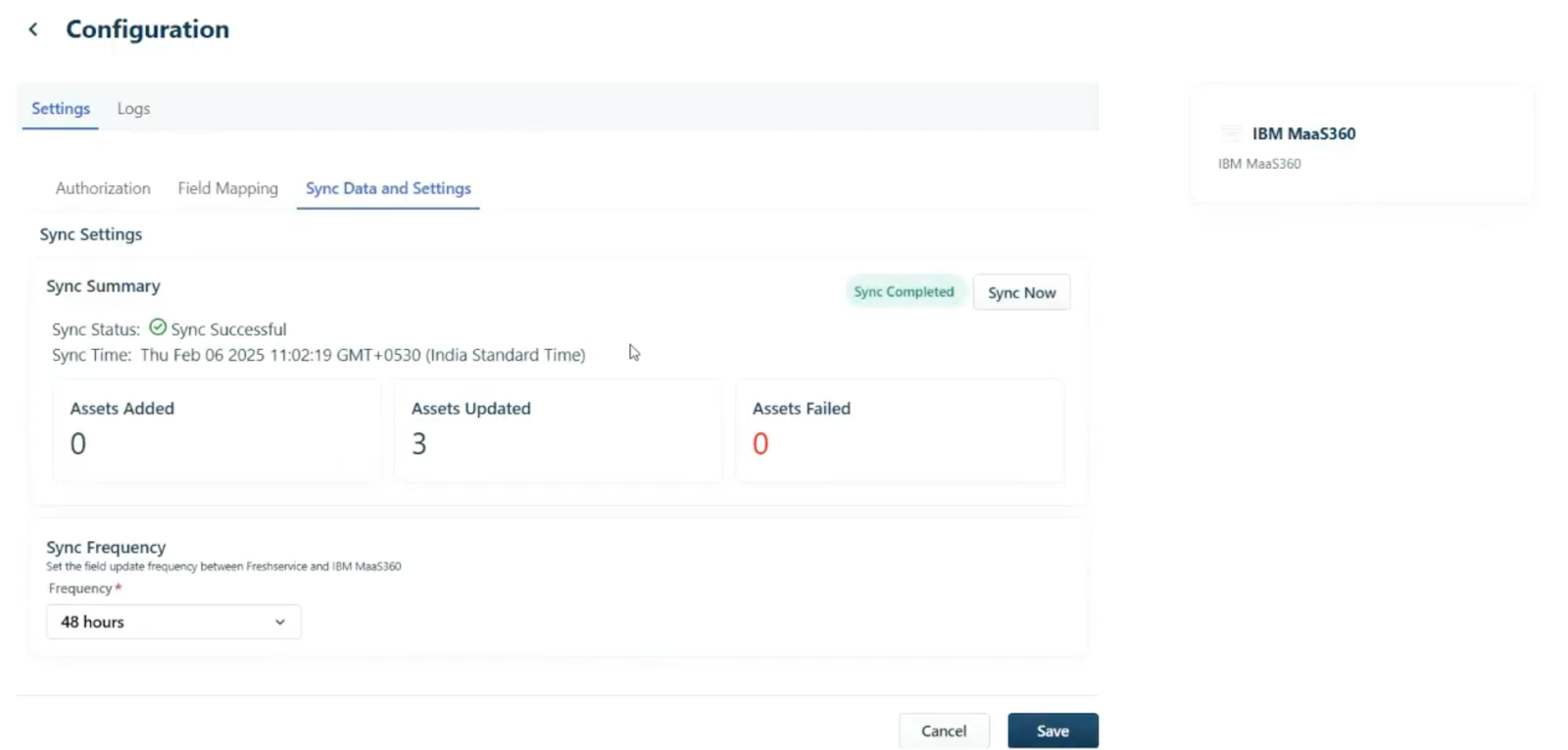The image size is (1568, 750).
Task: Click the Sync Completed status badge
Action: click(x=904, y=291)
